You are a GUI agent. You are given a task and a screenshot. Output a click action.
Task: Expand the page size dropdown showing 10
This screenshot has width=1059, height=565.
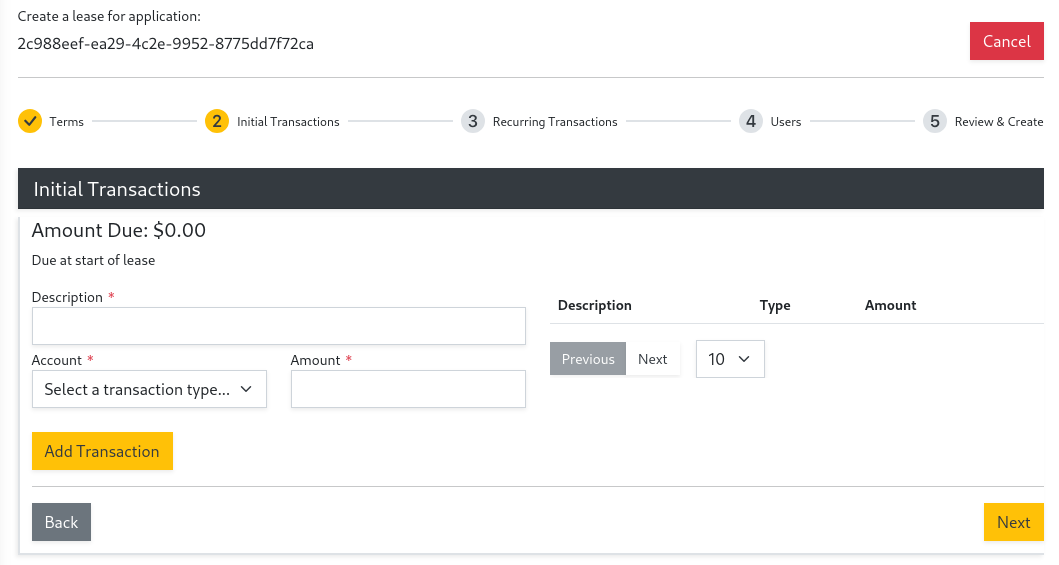coord(730,359)
